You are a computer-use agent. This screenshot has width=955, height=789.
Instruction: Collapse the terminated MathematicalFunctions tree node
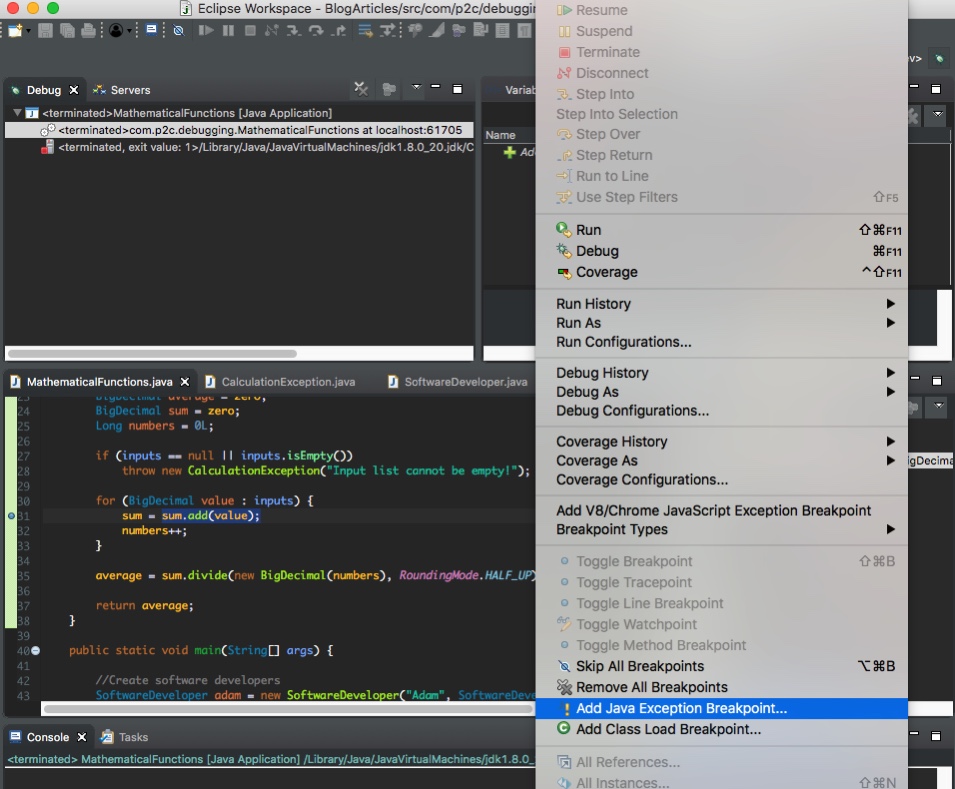point(18,113)
